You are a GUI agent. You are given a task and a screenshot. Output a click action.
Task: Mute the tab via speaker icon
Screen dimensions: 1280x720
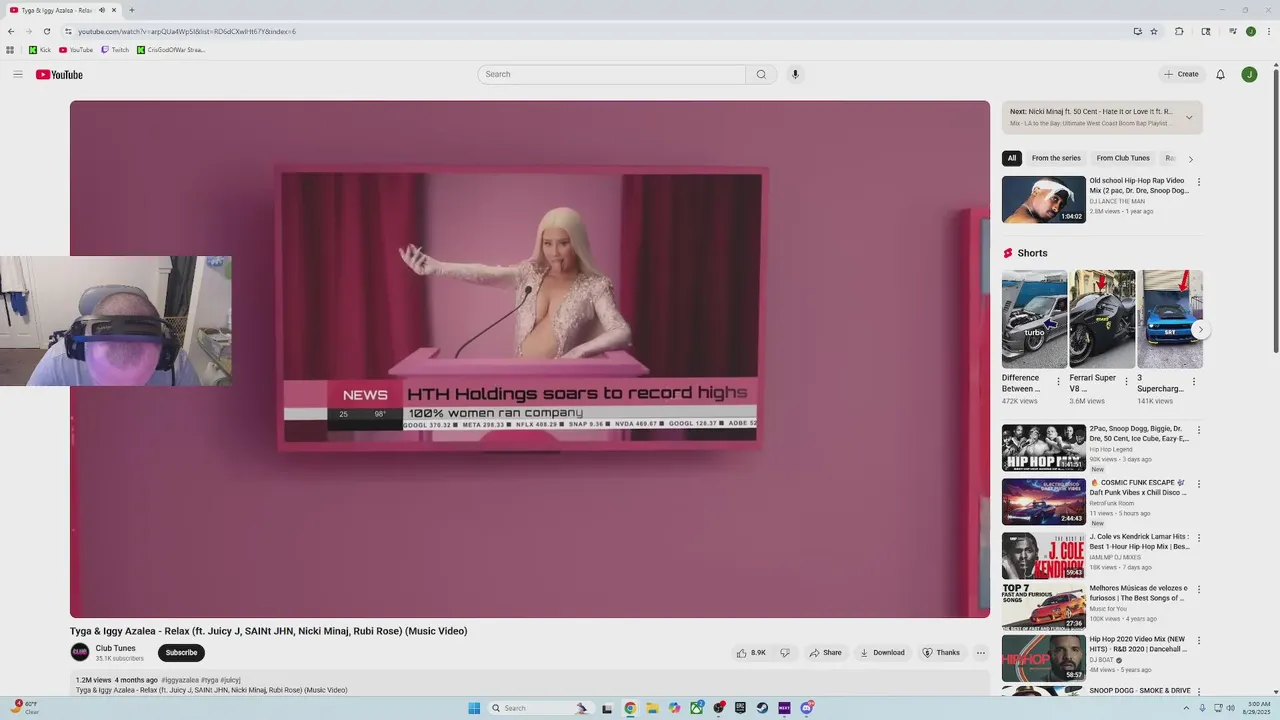pyautogui.click(x=101, y=10)
